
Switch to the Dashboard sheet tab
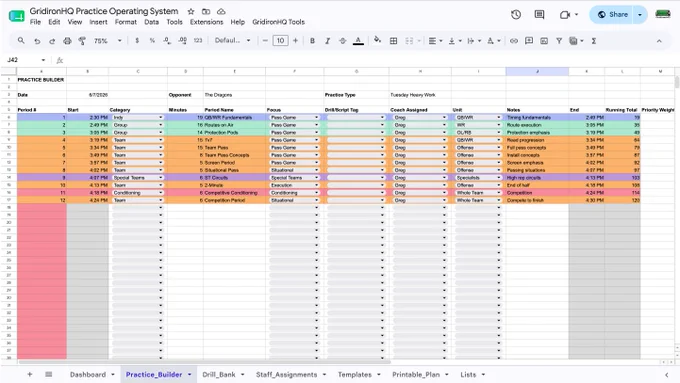pyautogui.click(x=88, y=374)
